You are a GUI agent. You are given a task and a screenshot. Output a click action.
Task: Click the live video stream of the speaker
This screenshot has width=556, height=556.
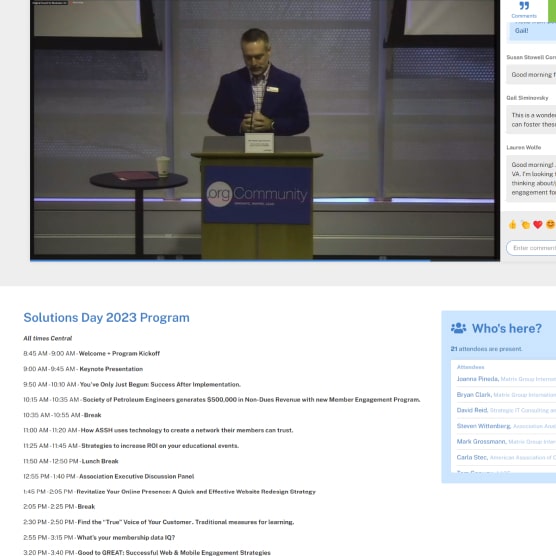[265, 129]
